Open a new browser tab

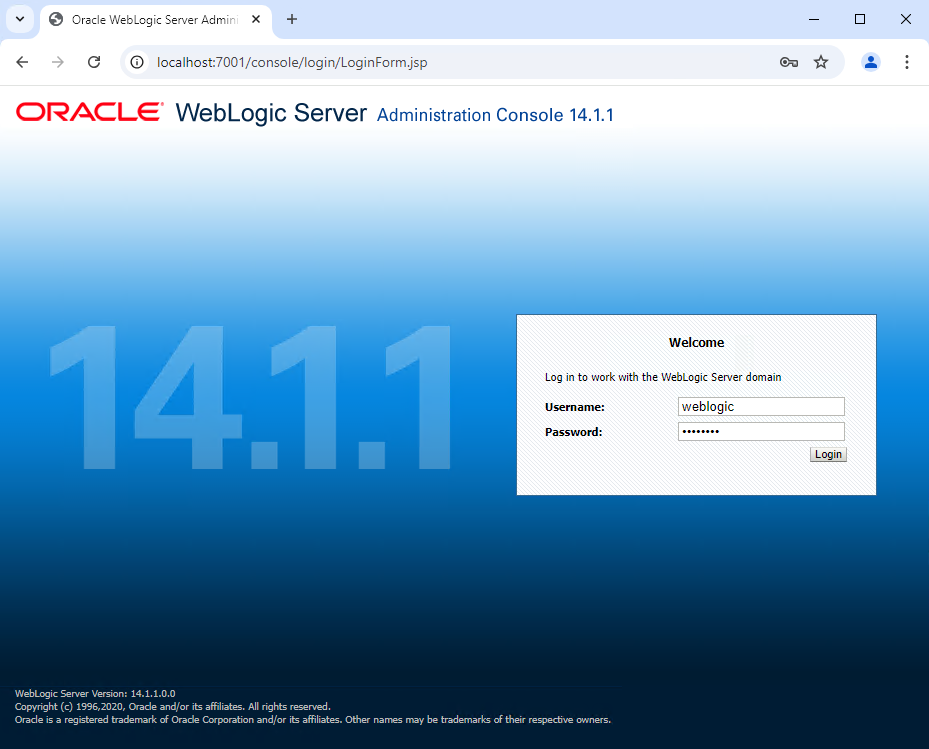291,20
